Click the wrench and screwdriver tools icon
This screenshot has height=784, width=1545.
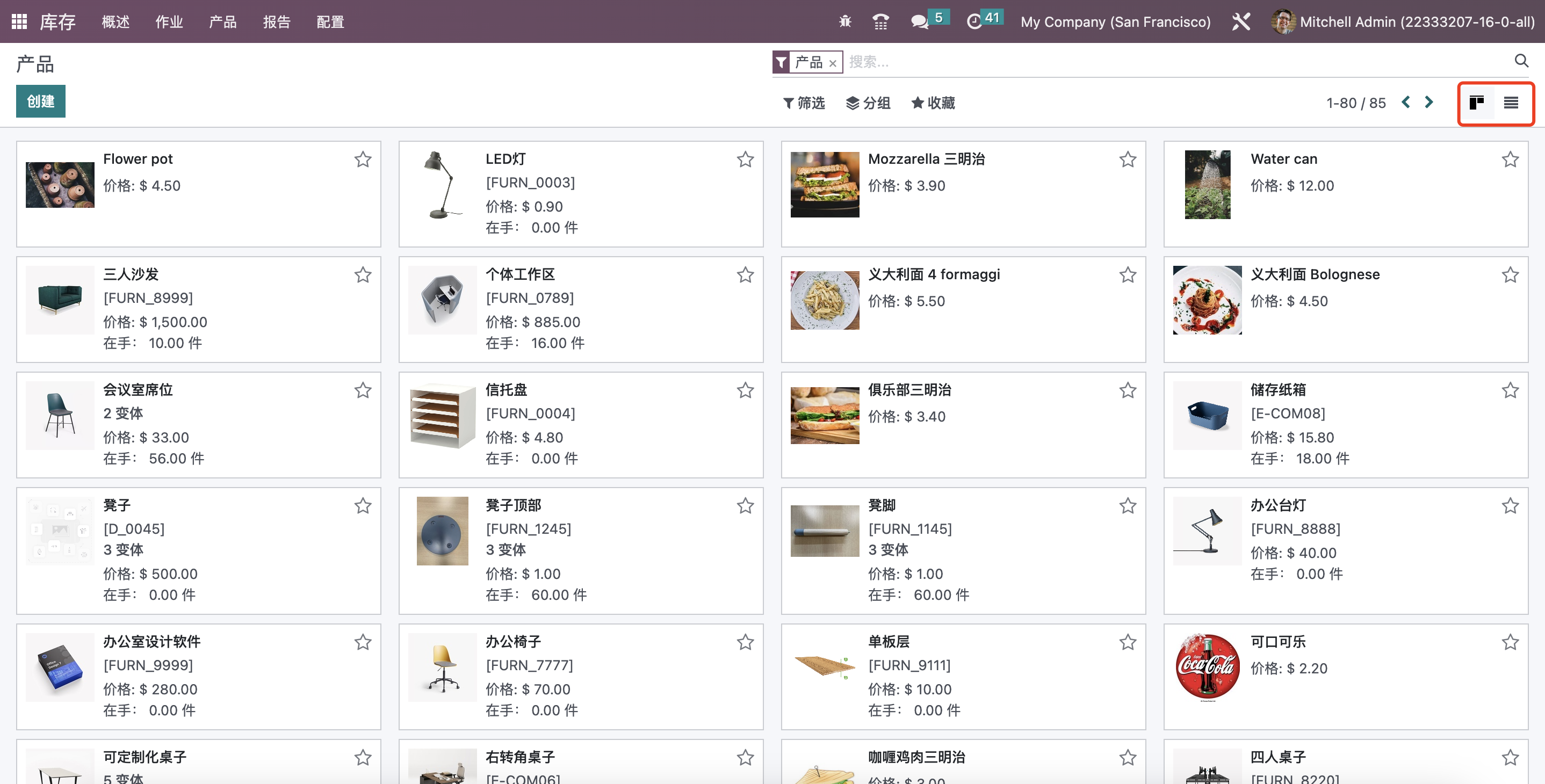pyautogui.click(x=1241, y=21)
